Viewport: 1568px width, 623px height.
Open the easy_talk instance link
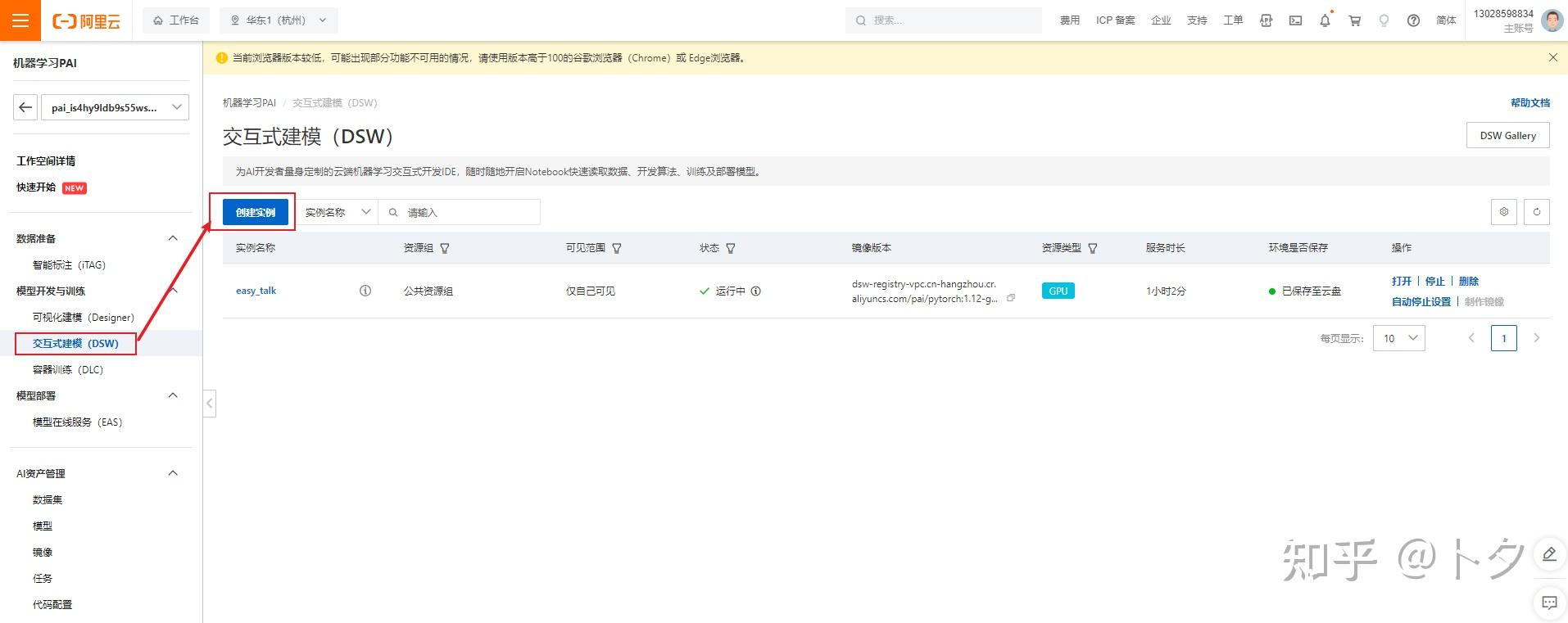click(256, 291)
